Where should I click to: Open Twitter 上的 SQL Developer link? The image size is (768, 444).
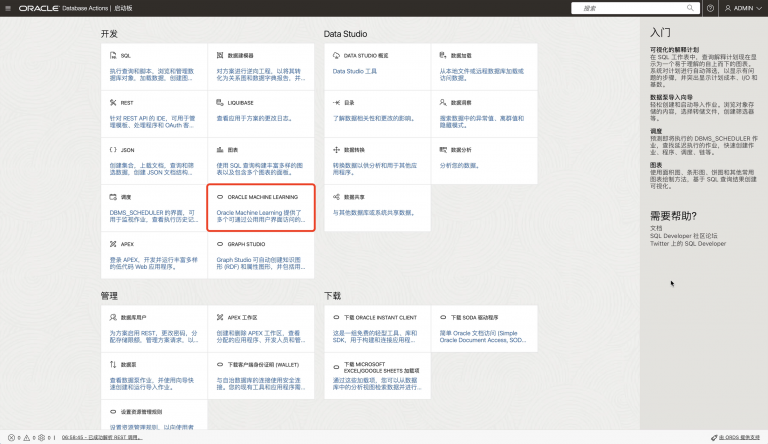tap(688, 244)
